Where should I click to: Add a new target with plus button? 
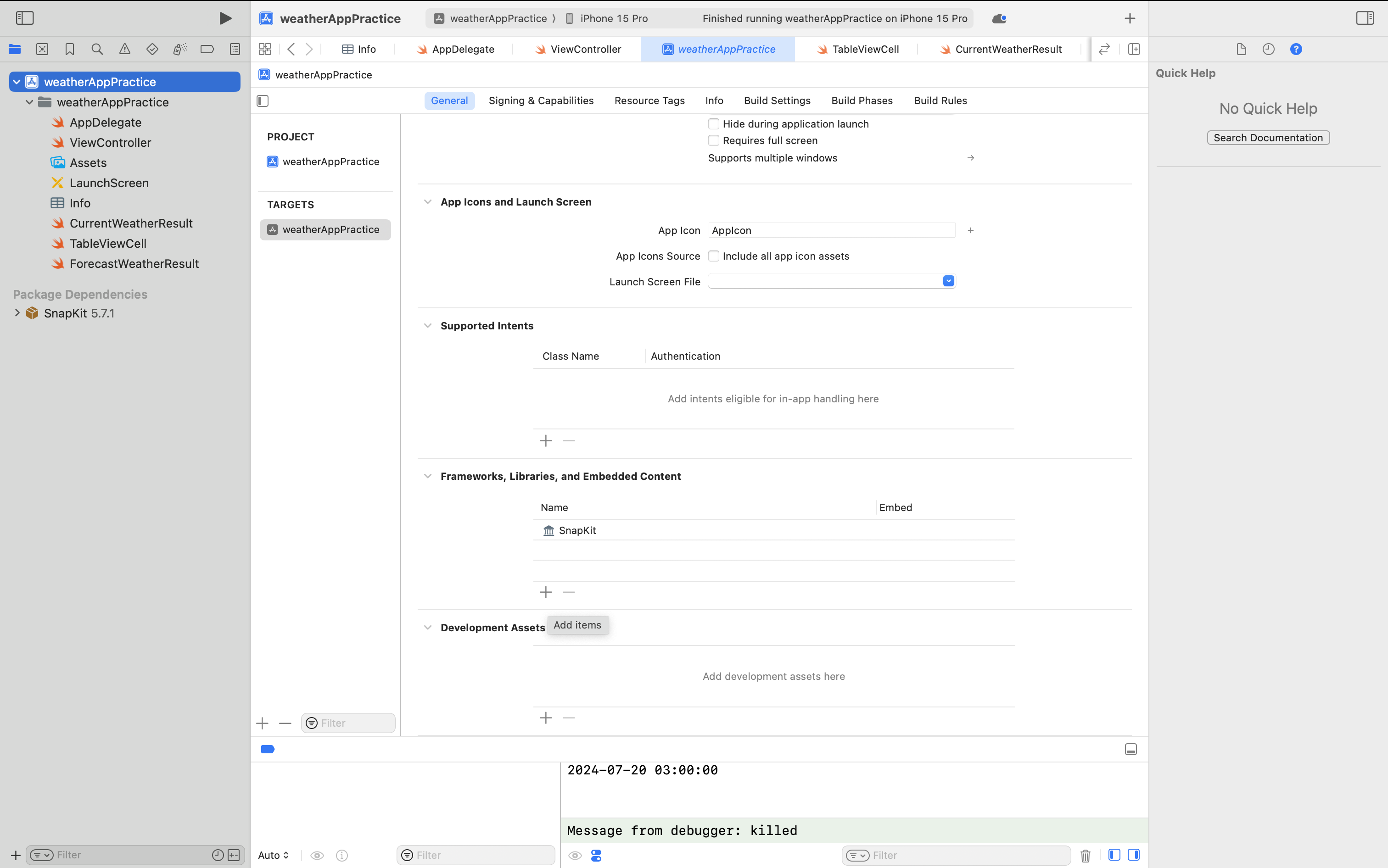263,723
